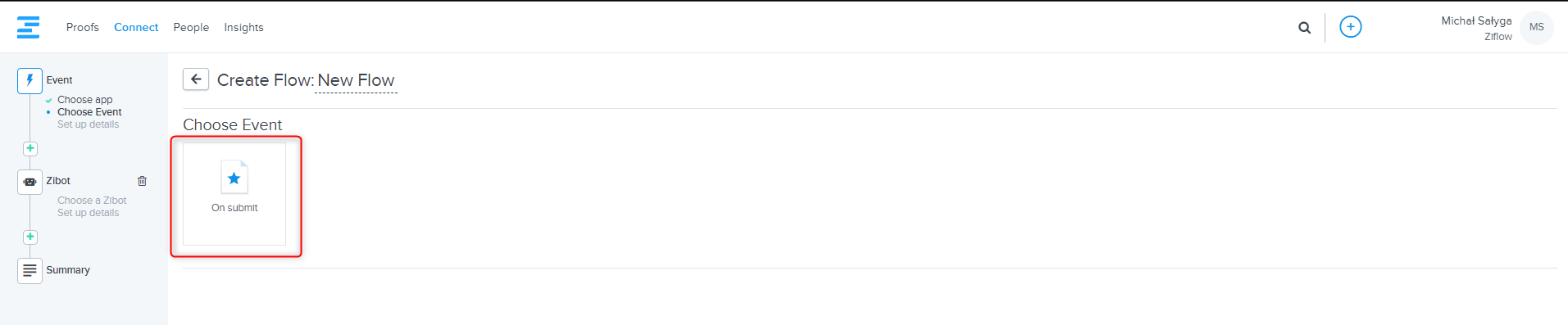Screen dimensions: 1568x325
Task: Edit the New Flow name field
Action: pos(356,80)
